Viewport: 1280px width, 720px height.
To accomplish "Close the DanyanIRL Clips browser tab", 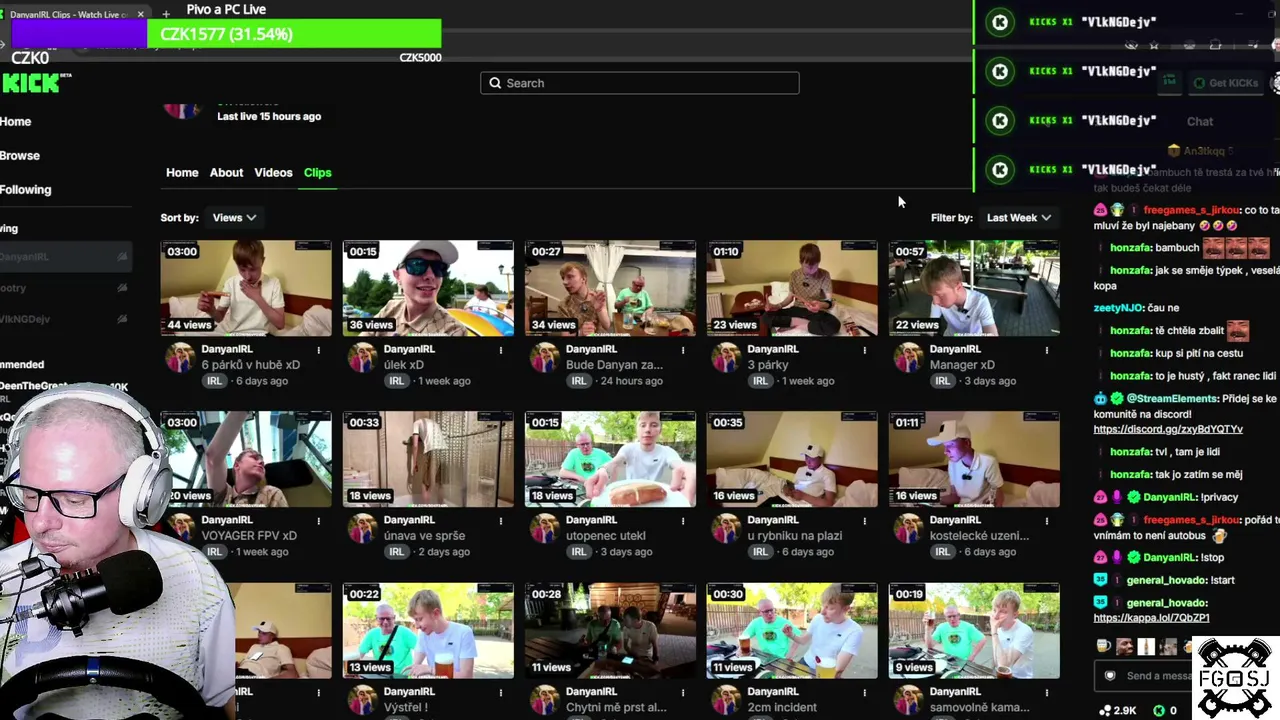I will point(140,14).
